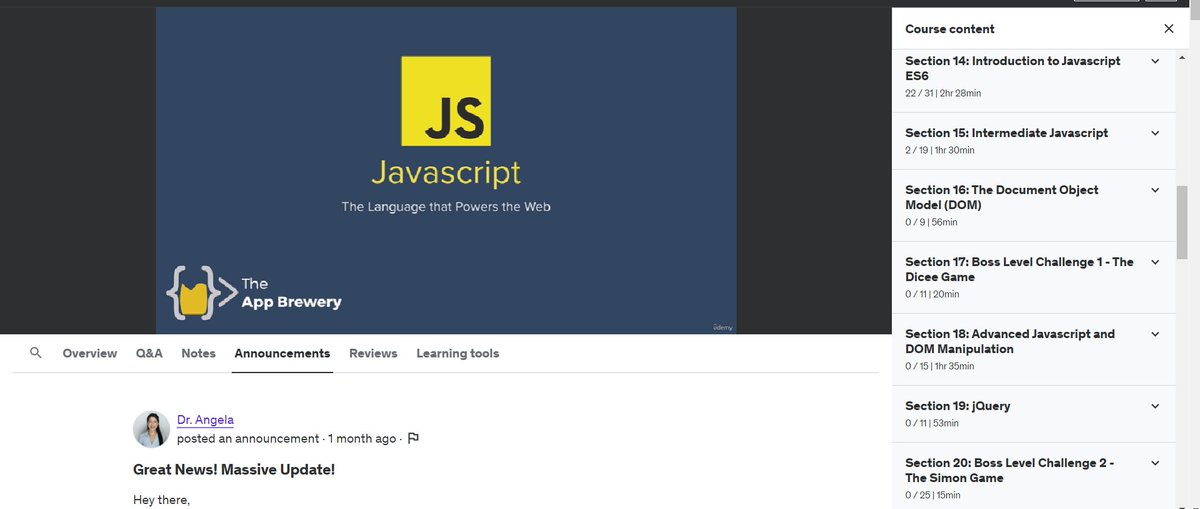Screen dimensions: 1200x509
Task: Expand Section 15 Intermediate Javascript chevron
Action: point(1155,133)
